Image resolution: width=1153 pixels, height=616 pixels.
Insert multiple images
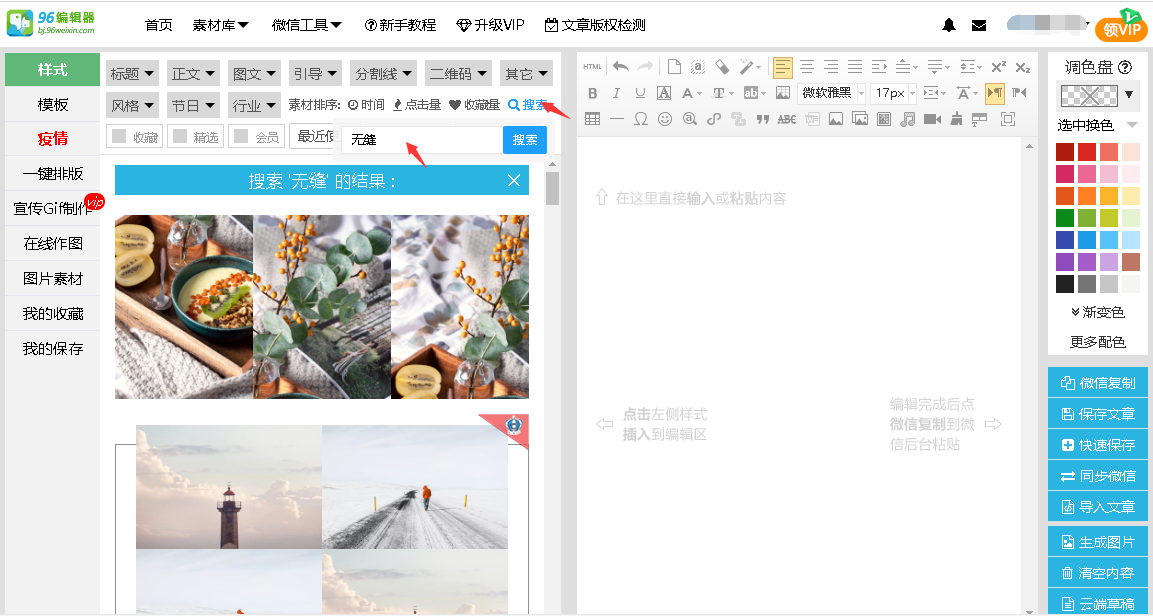(x=860, y=118)
